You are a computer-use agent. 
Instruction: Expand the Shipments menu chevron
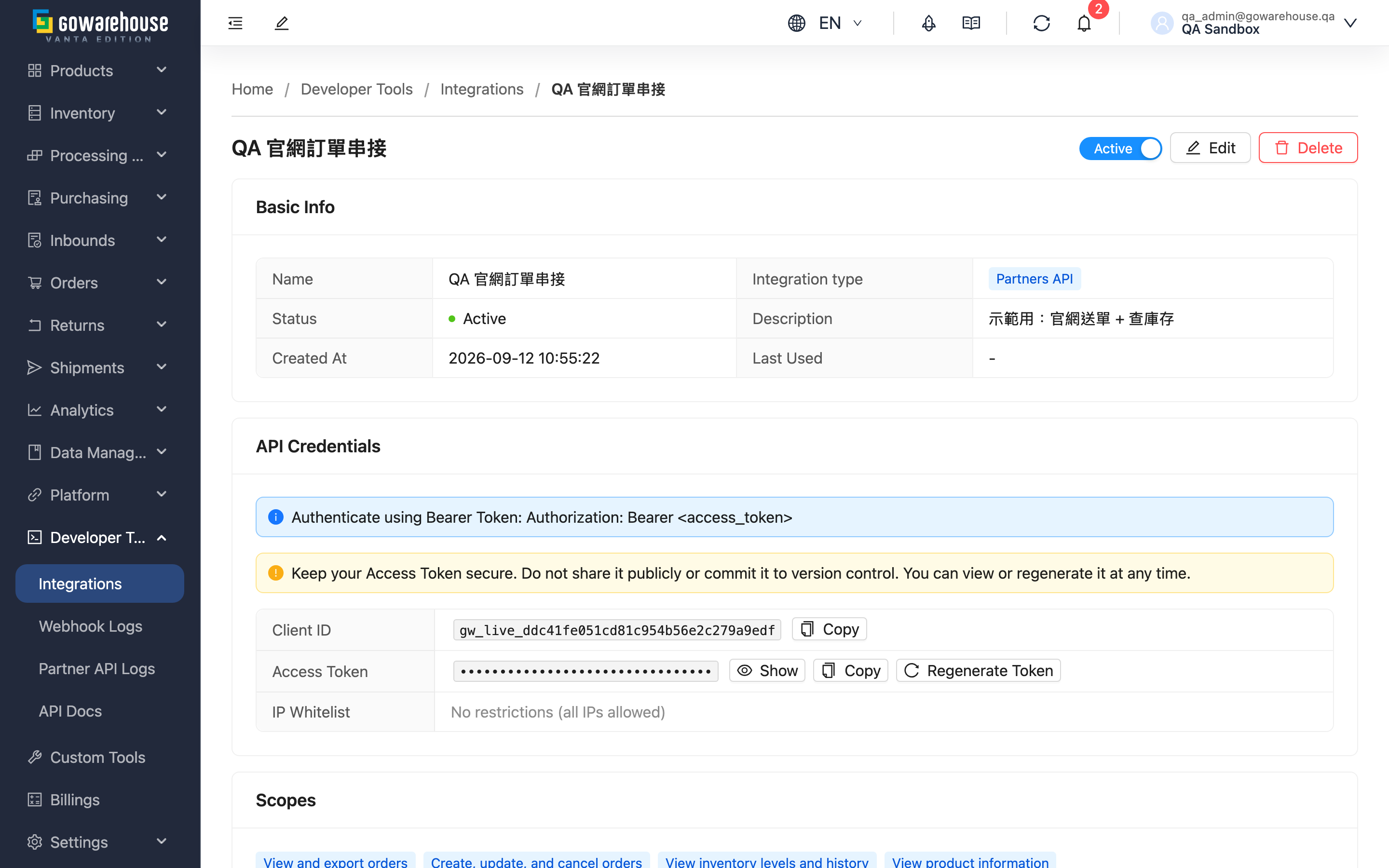pyautogui.click(x=162, y=367)
